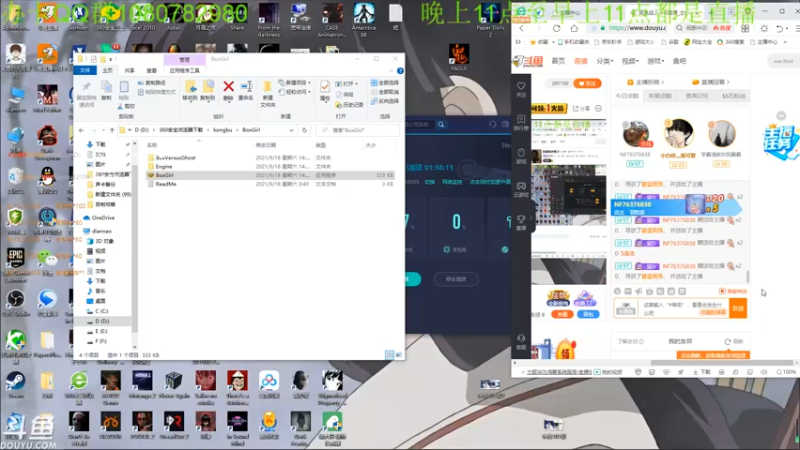Click the Rename icon in Explorer ribbon
Image resolution: width=800 pixels, height=450 pixels.
[x=246, y=86]
